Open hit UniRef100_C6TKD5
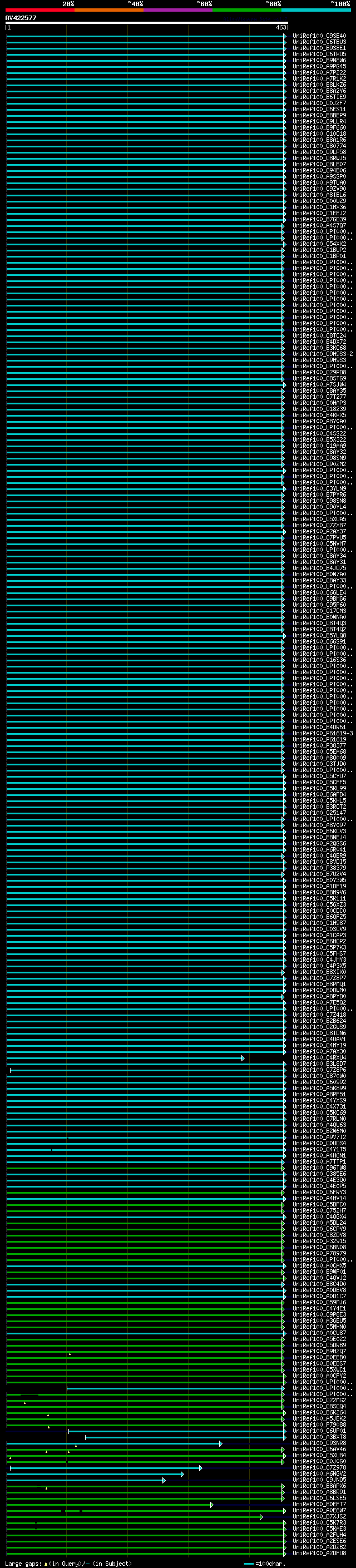The height and width of the screenshot is (1568, 356). [319, 54]
